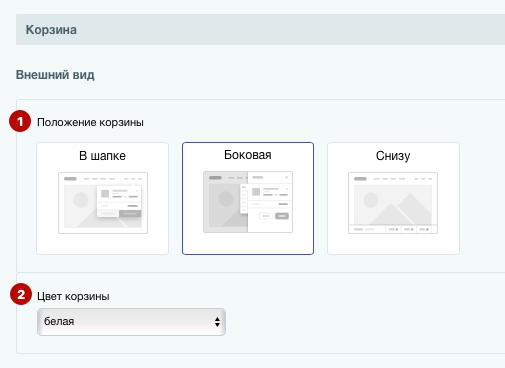Open the "Цвет корзины" color dropdown
The width and height of the screenshot is (505, 368).
click(131, 322)
